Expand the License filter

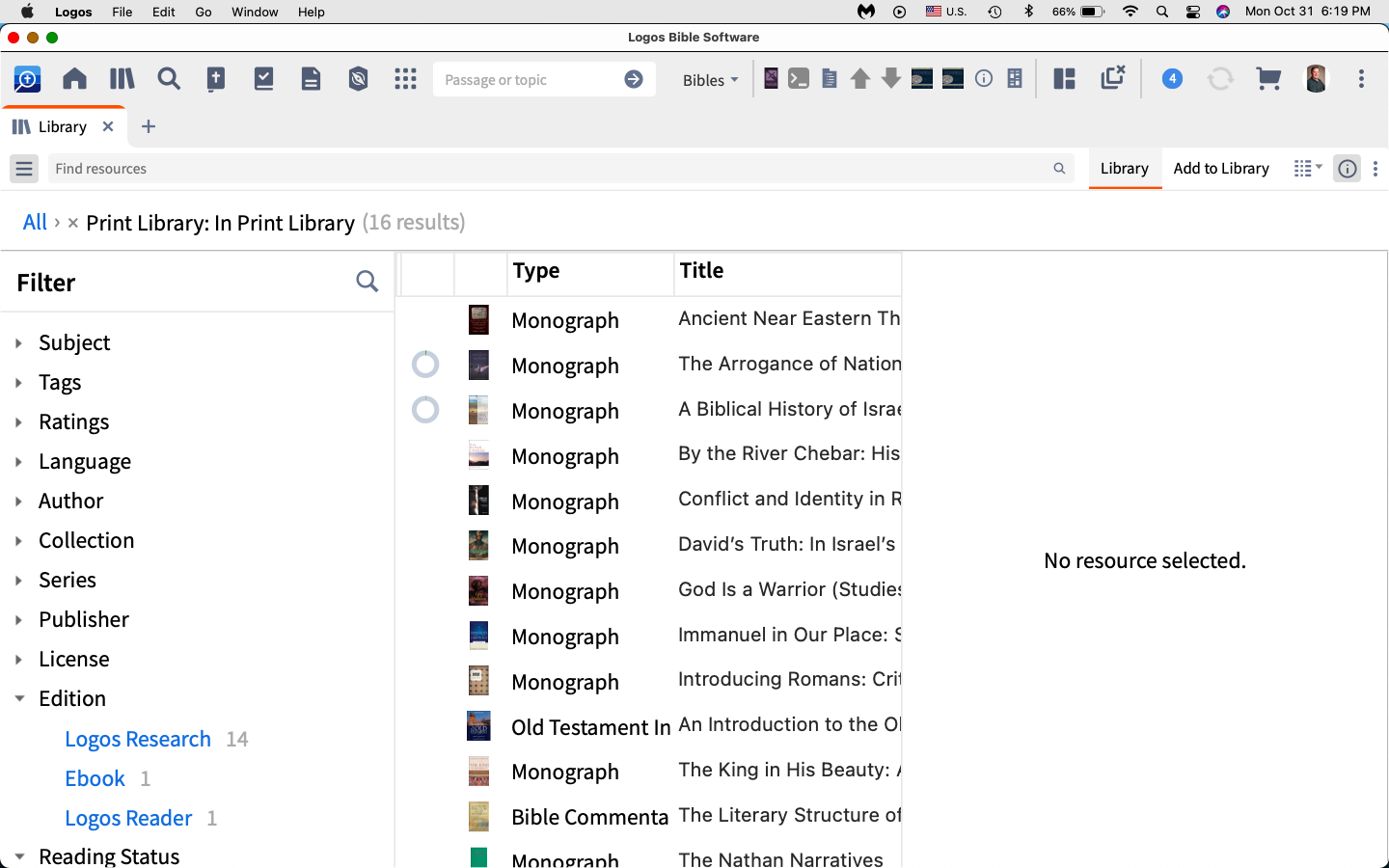(x=18, y=660)
